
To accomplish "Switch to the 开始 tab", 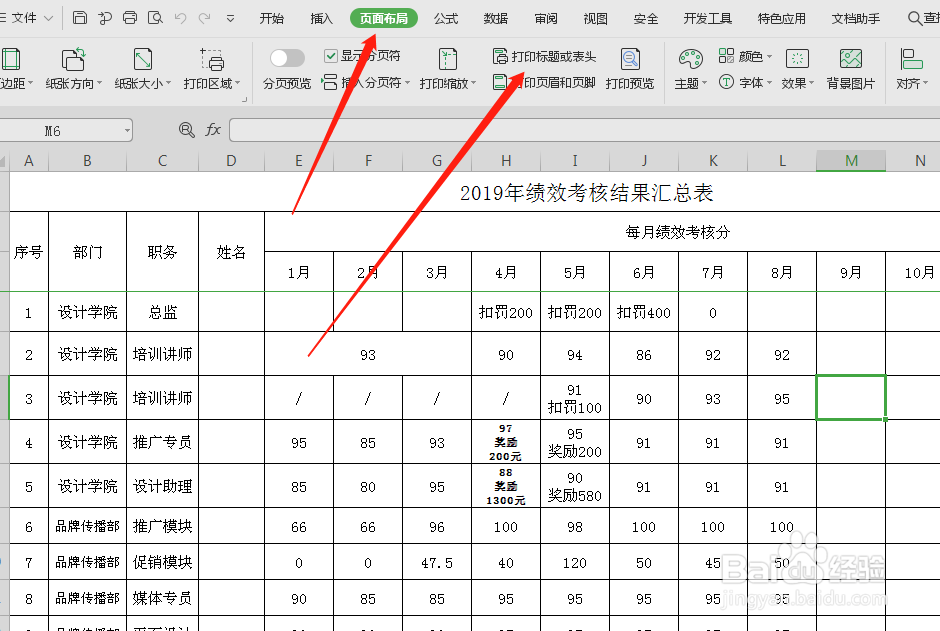I will tap(271, 19).
